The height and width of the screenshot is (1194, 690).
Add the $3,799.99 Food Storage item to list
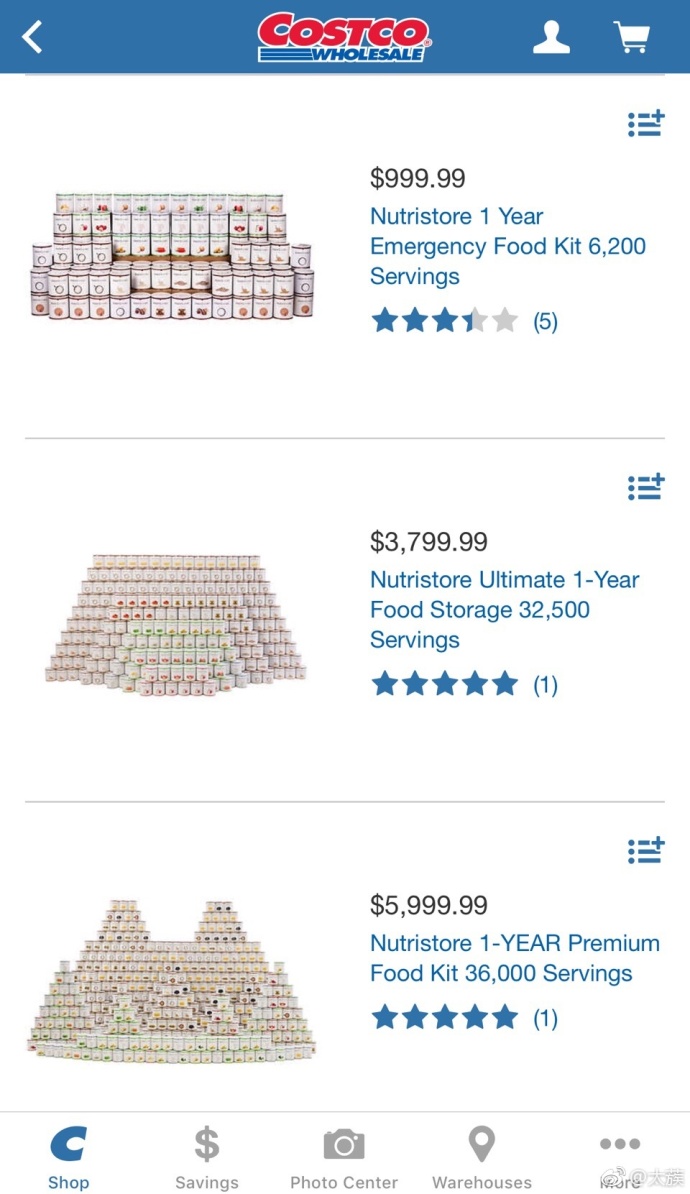coord(646,487)
